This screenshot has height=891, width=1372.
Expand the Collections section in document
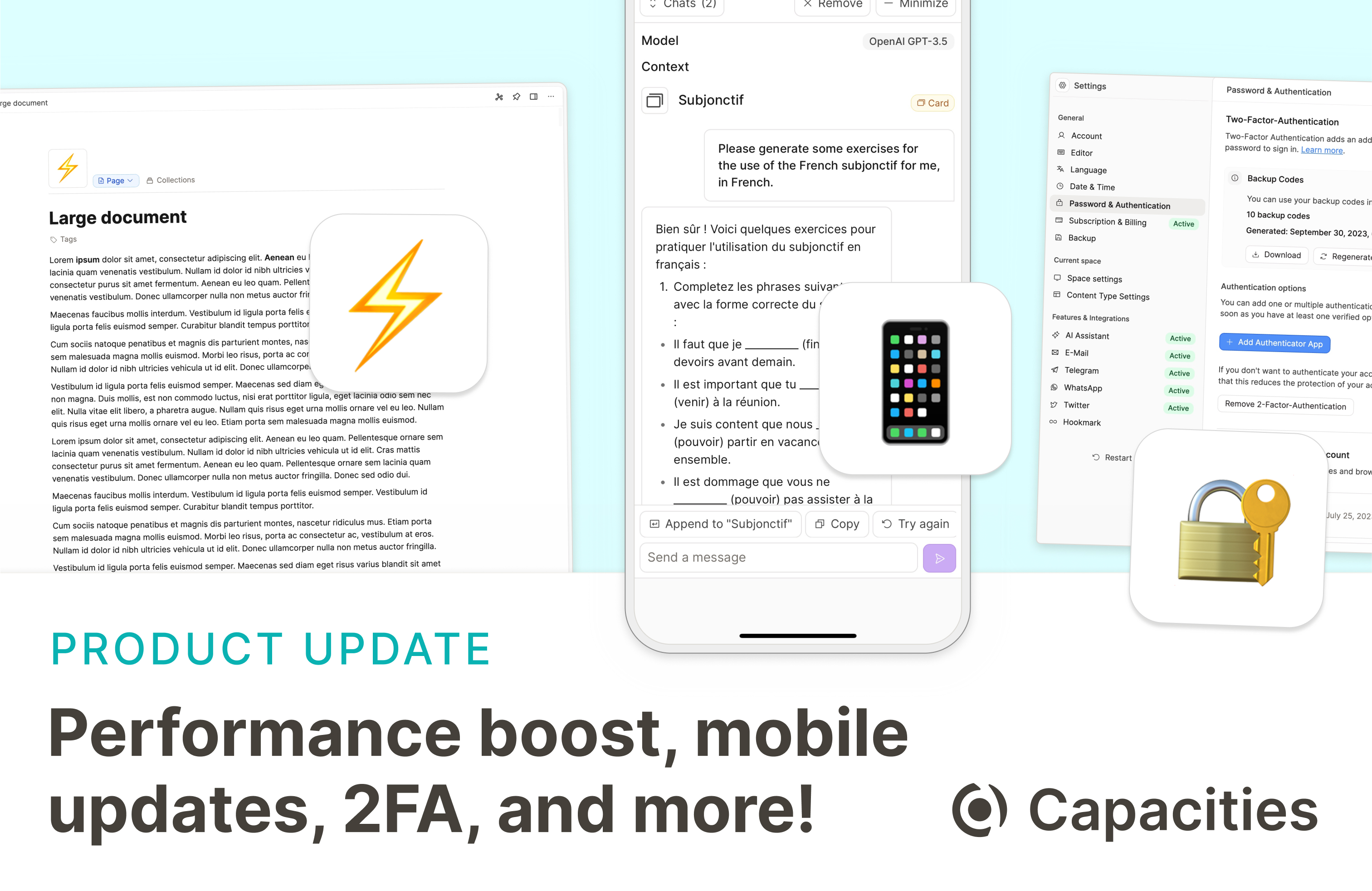tap(171, 180)
